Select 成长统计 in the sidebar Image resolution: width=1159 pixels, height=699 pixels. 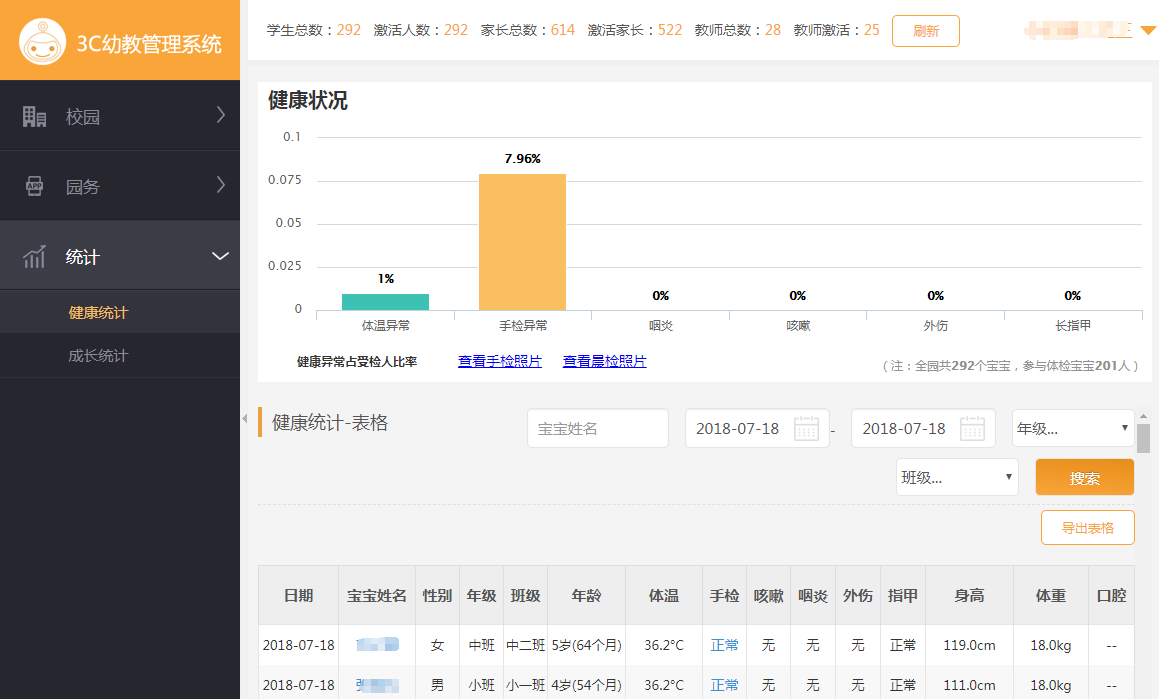[x=98, y=355]
